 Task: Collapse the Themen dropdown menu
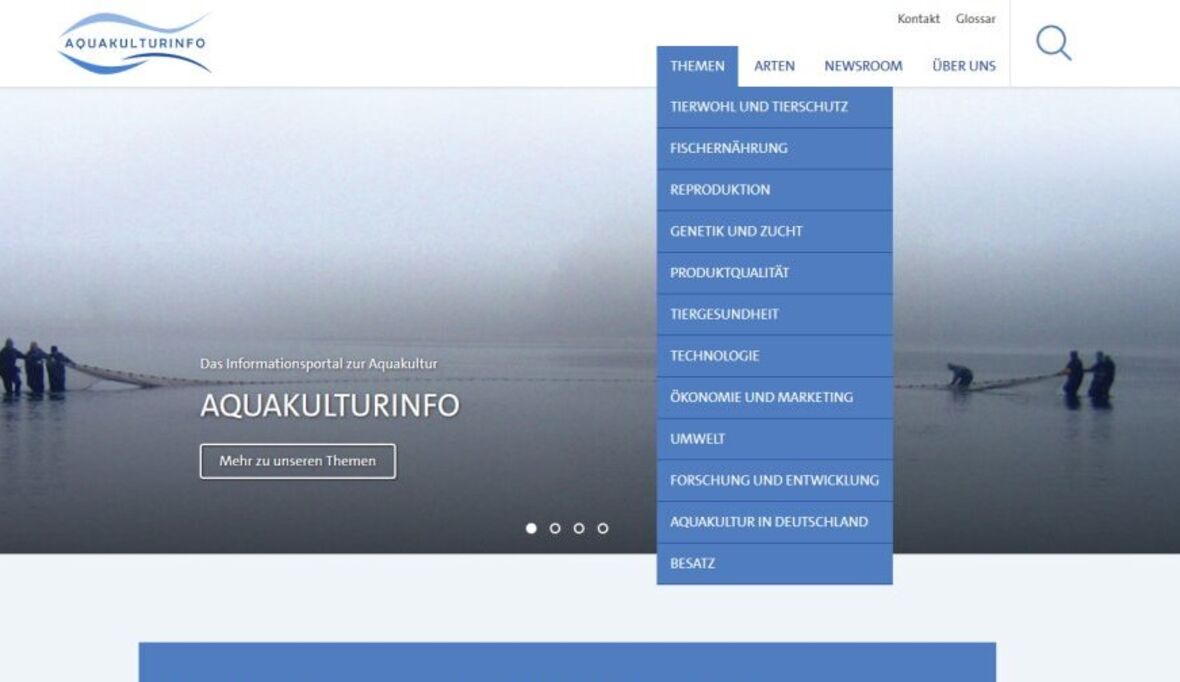(x=697, y=66)
